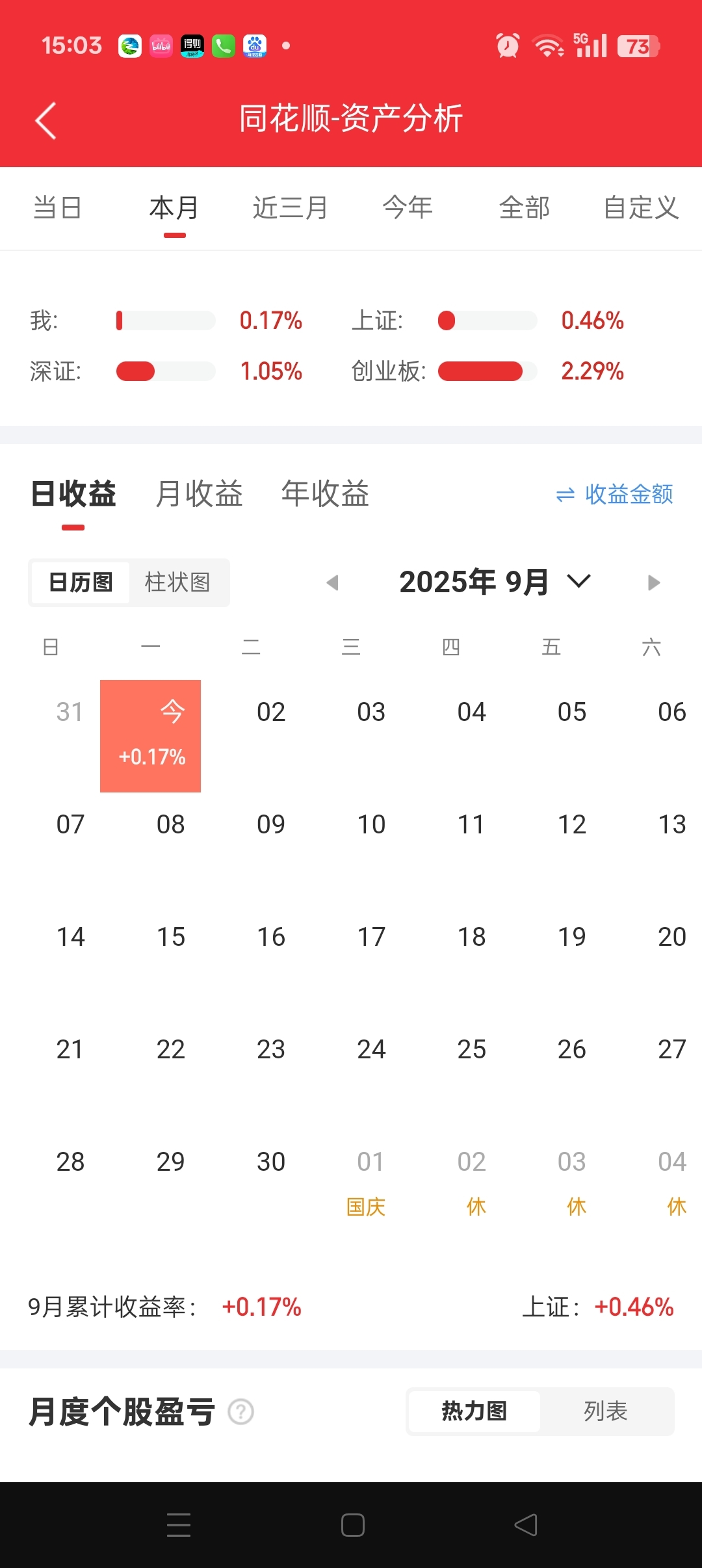Tap Android back triangle icon

coord(526,1525)
